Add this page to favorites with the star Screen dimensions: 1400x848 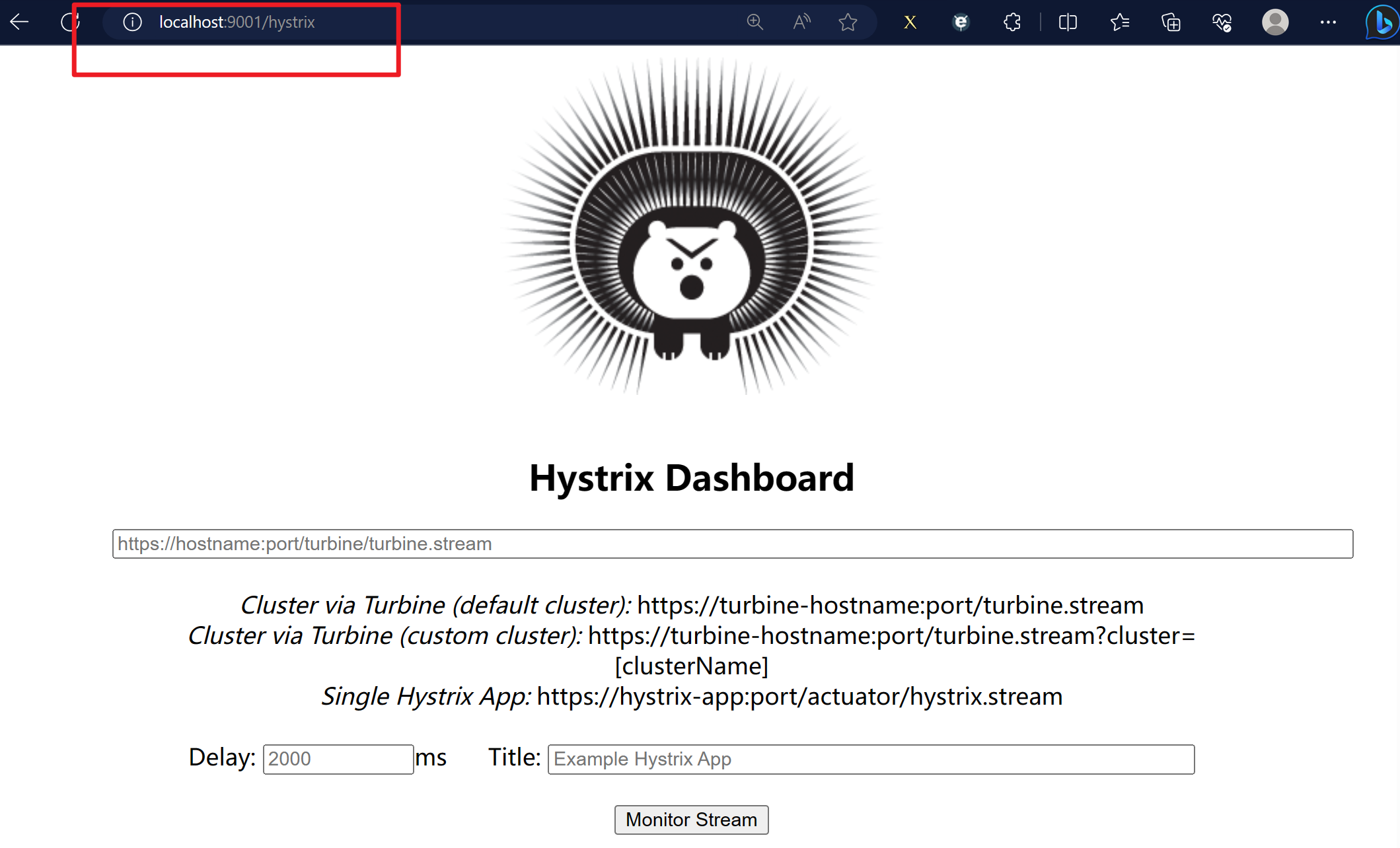pos(848,22)
